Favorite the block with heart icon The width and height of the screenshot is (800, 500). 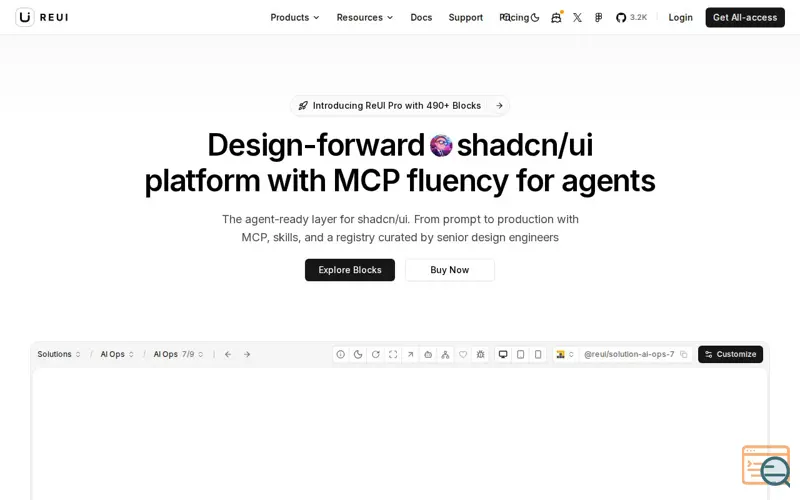(x=463, y=354)
